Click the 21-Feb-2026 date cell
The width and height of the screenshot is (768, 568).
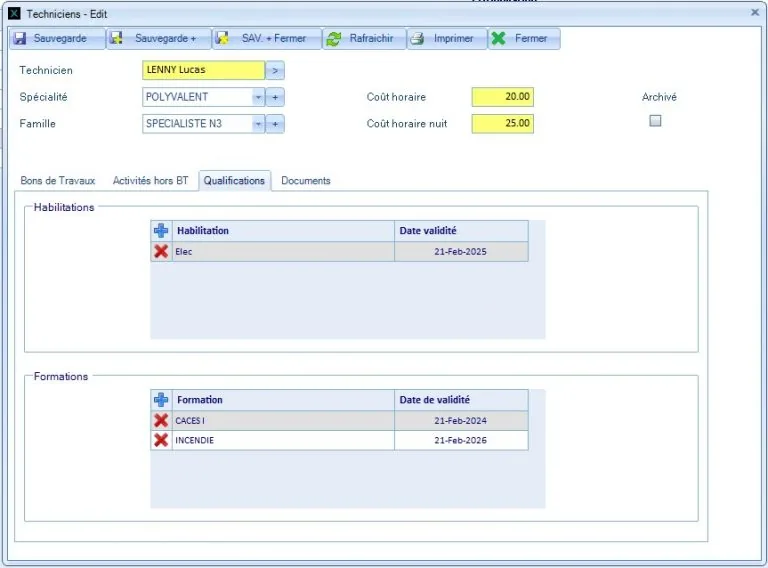[461, 440]
